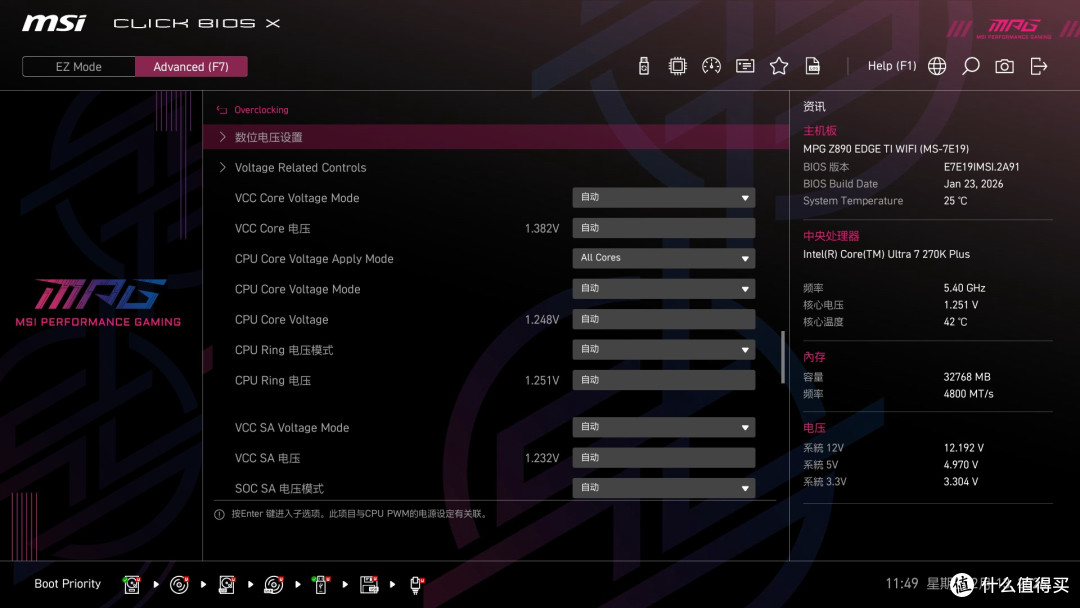Click Help (F1) button
Screen dimensions: 1080x608
coord(892,66)
